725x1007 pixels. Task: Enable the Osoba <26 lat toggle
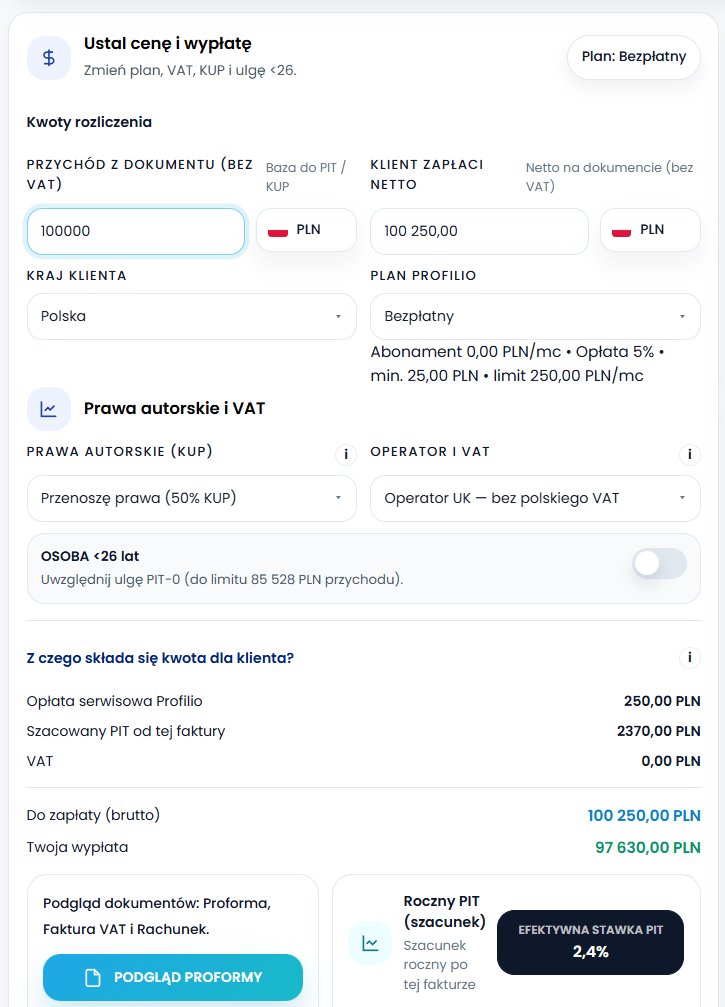pyautogui.click(x=659, y=564)
